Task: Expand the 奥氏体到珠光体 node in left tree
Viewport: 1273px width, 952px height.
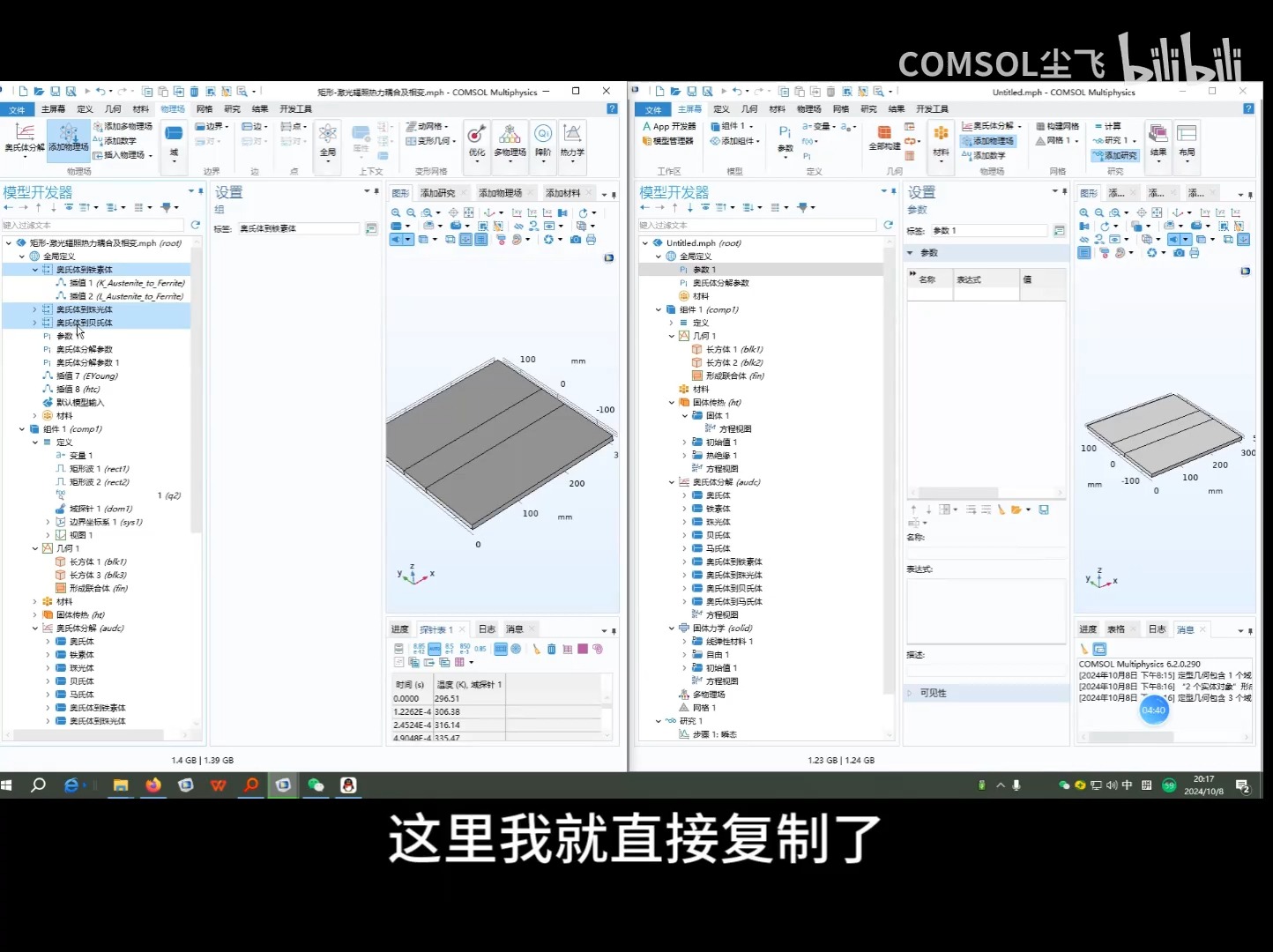Action: tap(35, 309)
